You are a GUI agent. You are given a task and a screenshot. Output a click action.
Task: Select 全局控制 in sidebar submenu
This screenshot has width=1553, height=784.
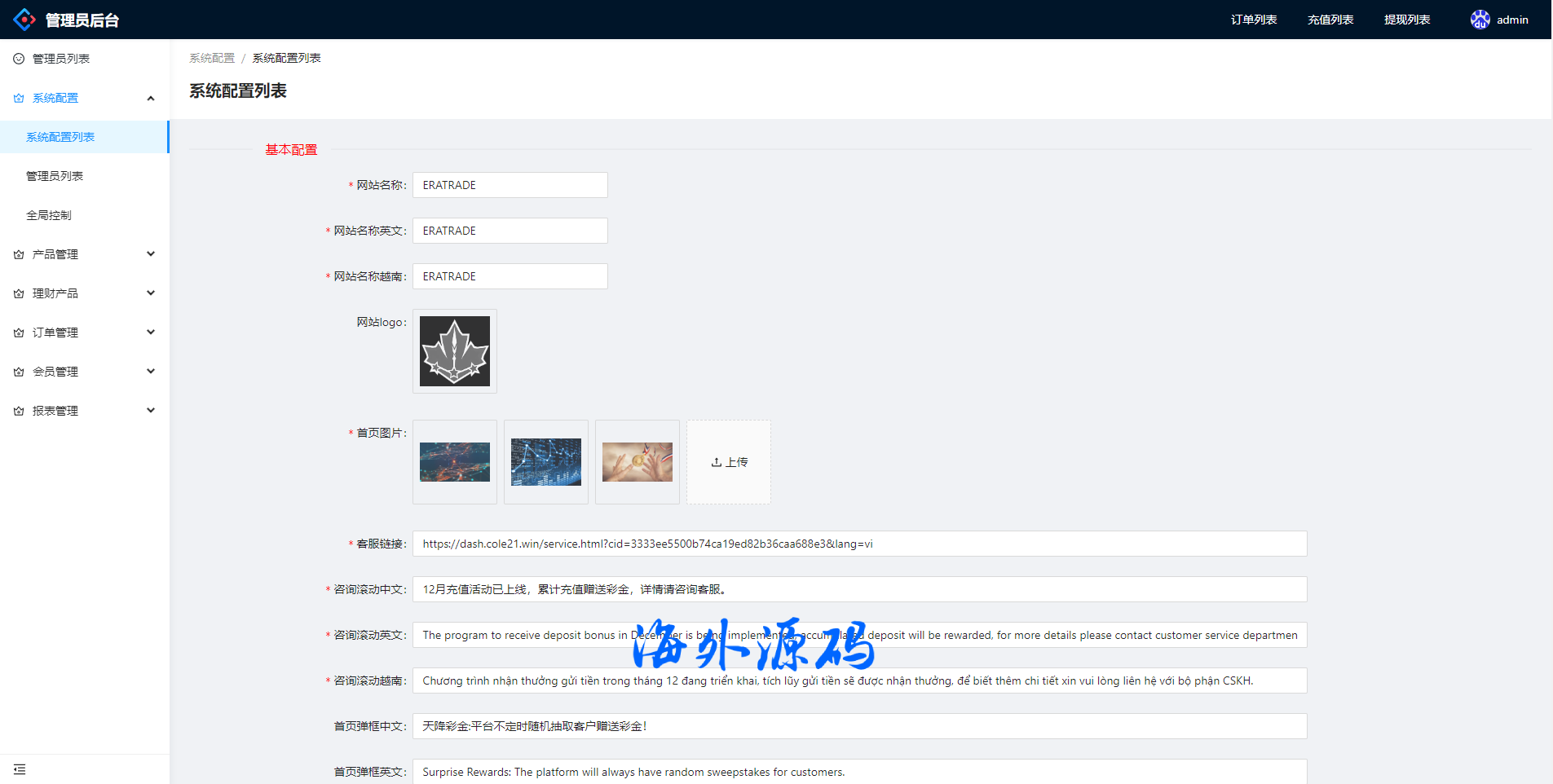(49, 215)
